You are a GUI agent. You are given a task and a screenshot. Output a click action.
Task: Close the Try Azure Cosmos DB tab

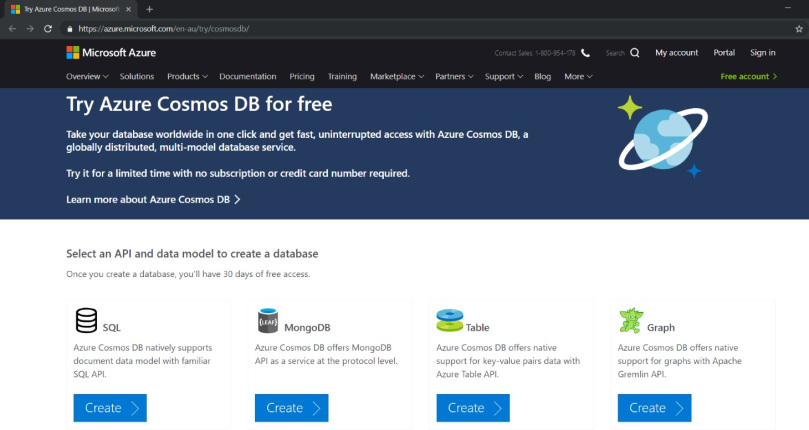tap(128, 9)
